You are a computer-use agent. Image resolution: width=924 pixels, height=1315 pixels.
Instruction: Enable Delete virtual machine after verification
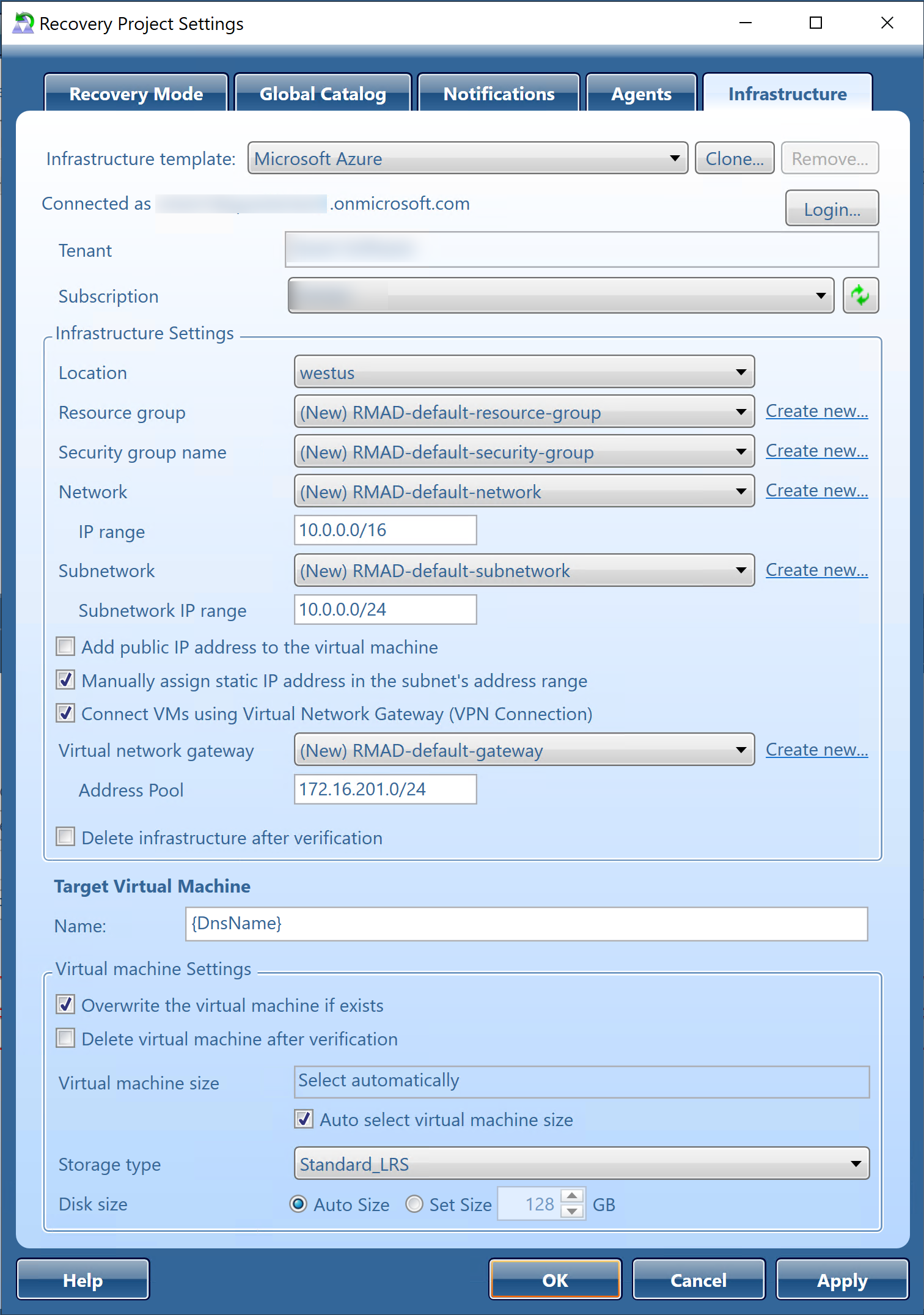pyautogui.click(x=65, y=1039)
